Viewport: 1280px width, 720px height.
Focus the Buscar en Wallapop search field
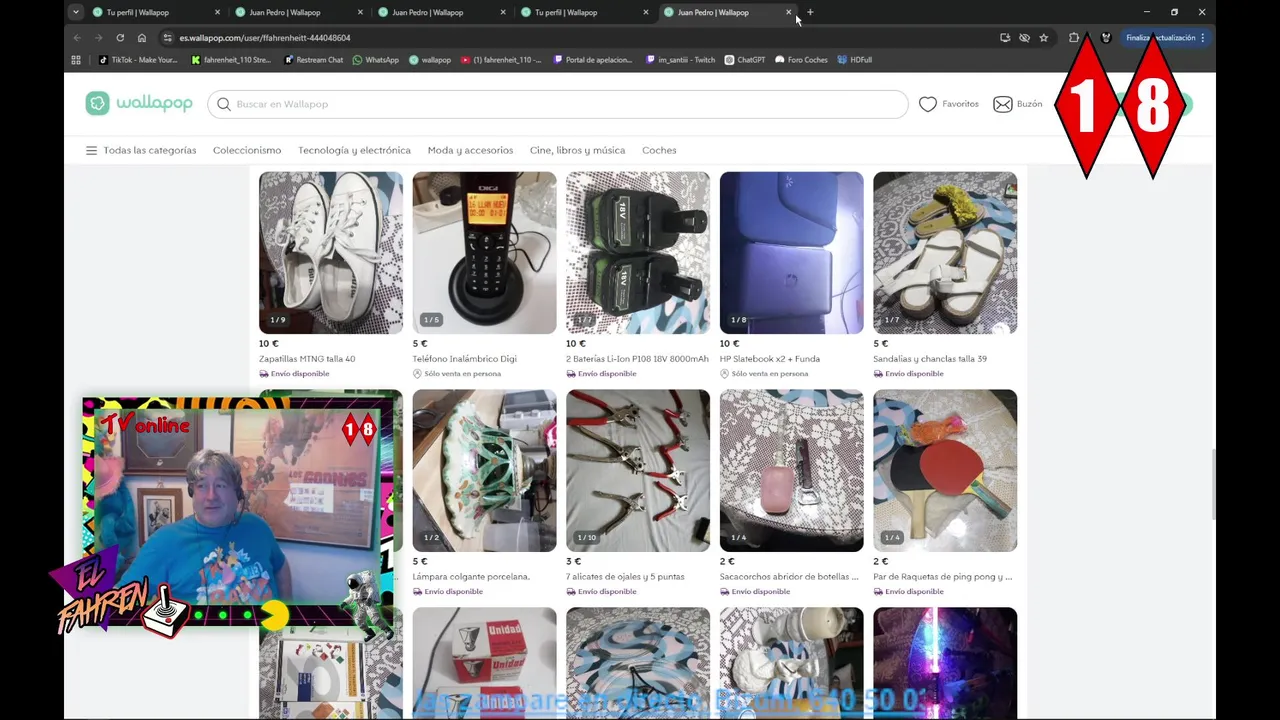pos(558,104)
